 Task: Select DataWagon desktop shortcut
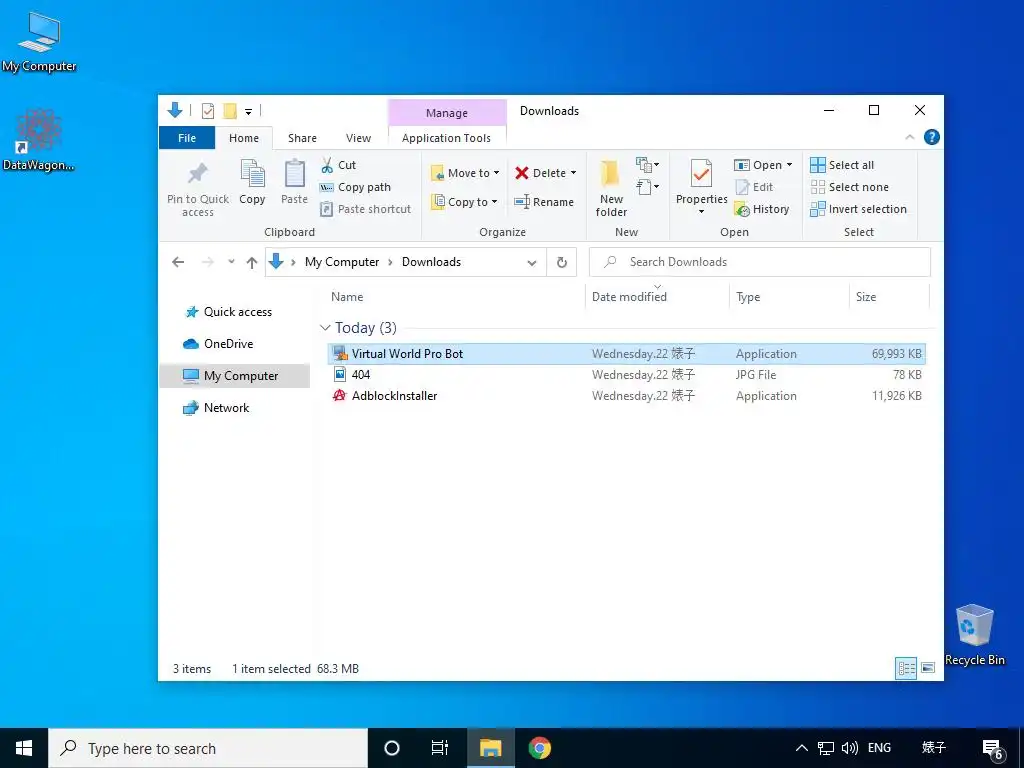pos(38,139)
